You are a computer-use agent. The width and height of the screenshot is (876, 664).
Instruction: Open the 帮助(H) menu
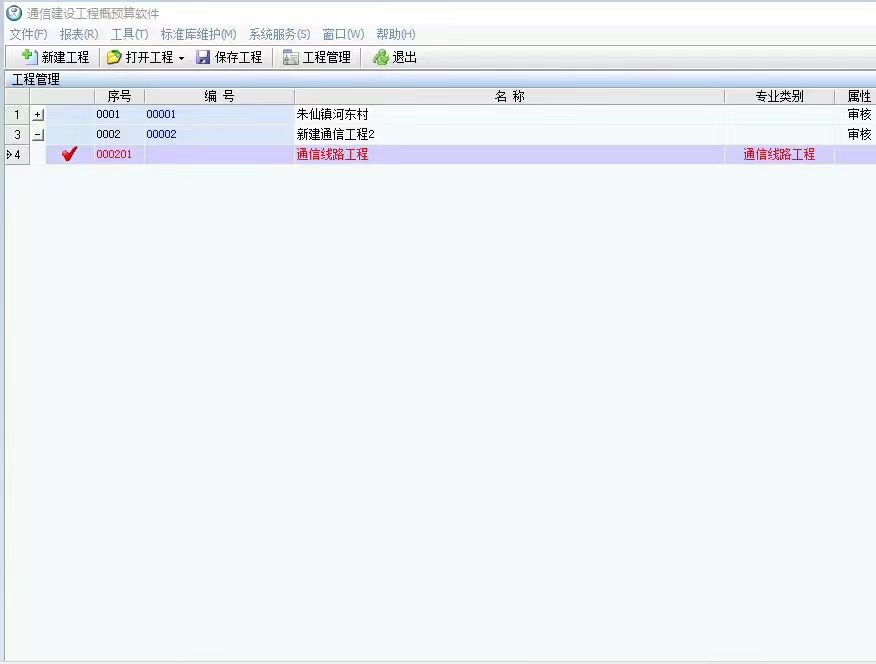396,34
